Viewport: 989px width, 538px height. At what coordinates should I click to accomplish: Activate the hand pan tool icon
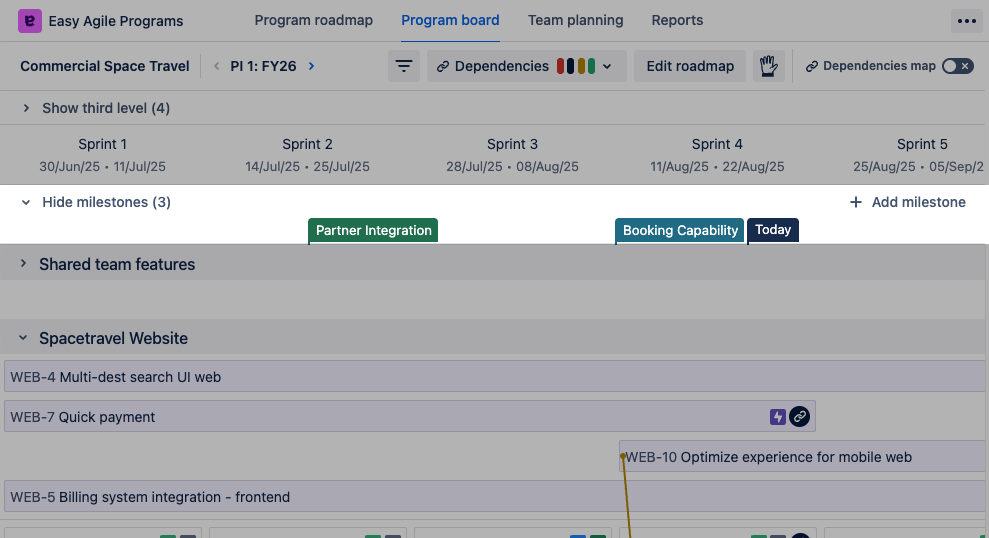(768, 66)
